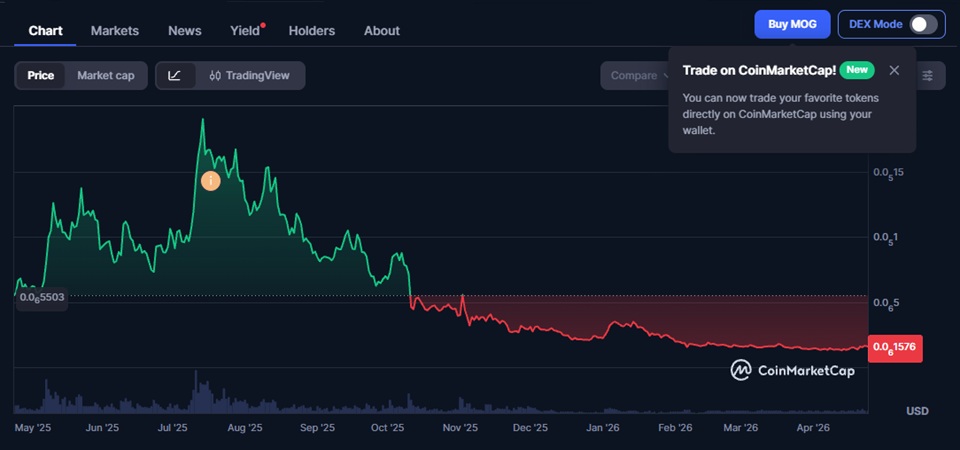Click the 0.0₅1 price axis label
The height and width of the screenshot is (450, 960).
[x=885, y=238]
